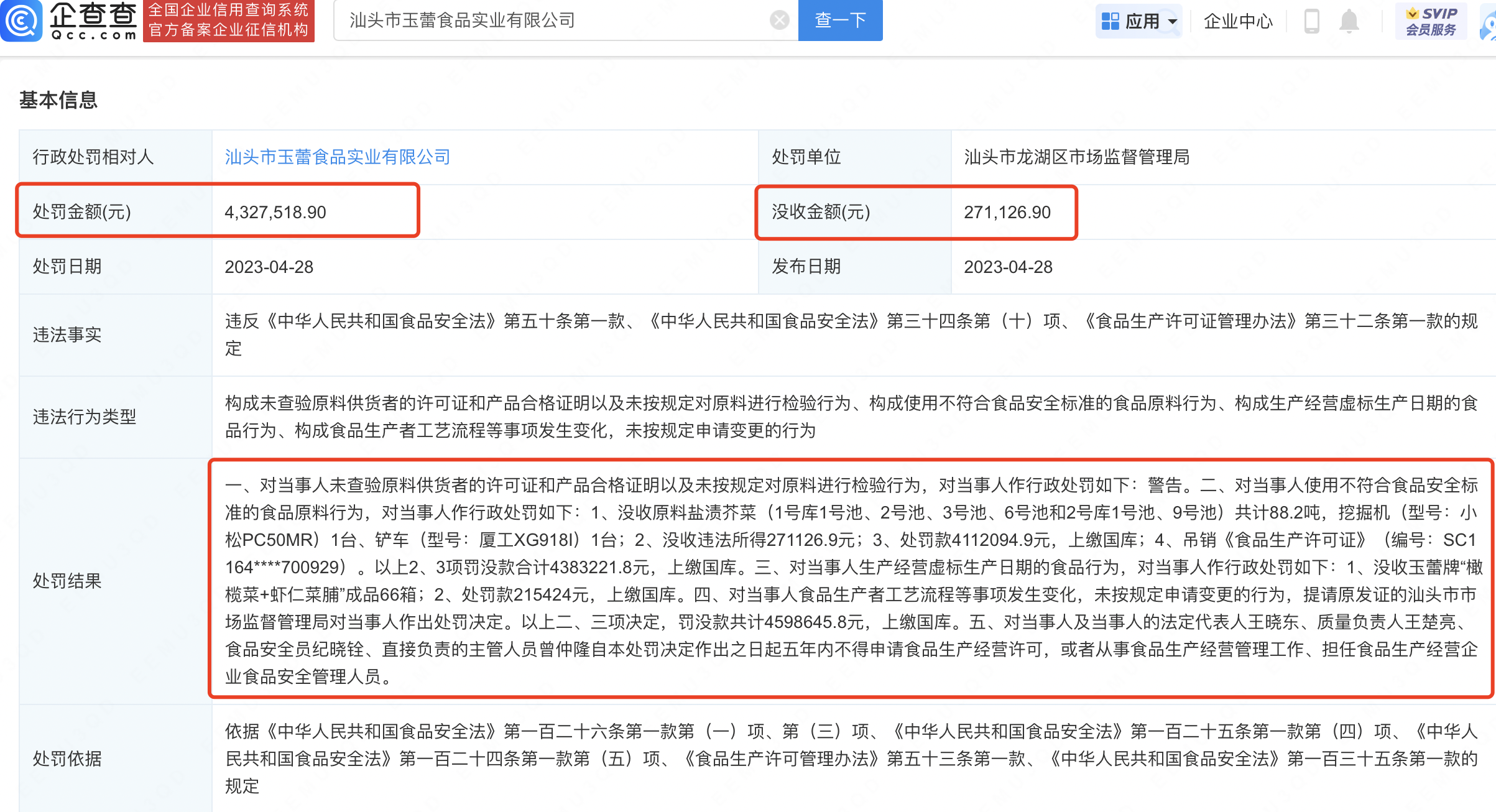Image resolution: width=1496 pixels, height=812 pixels.
Task: Click the 违法事实 row label
Action: 67,335
